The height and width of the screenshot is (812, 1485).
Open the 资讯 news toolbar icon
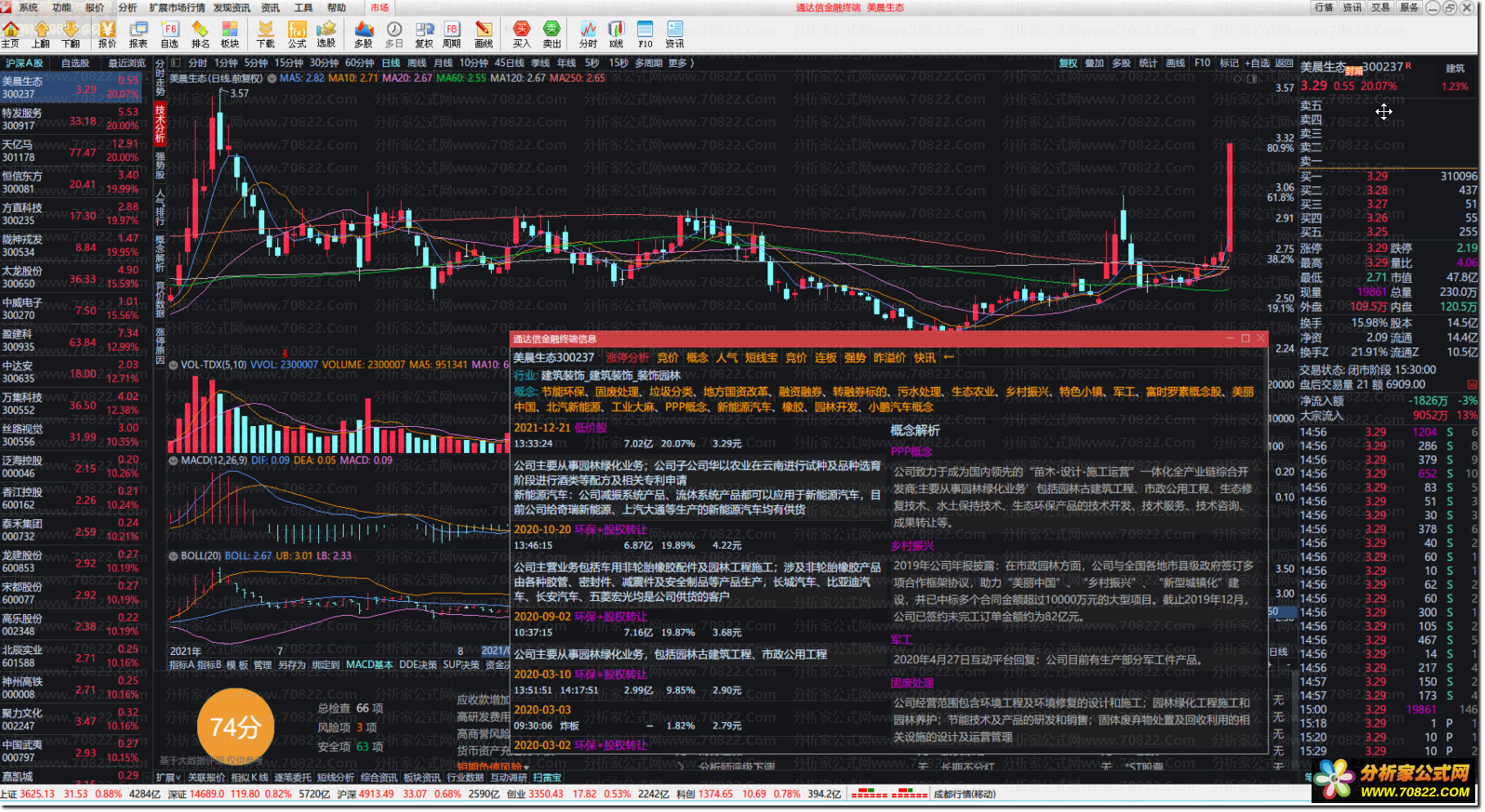(675, 35)
